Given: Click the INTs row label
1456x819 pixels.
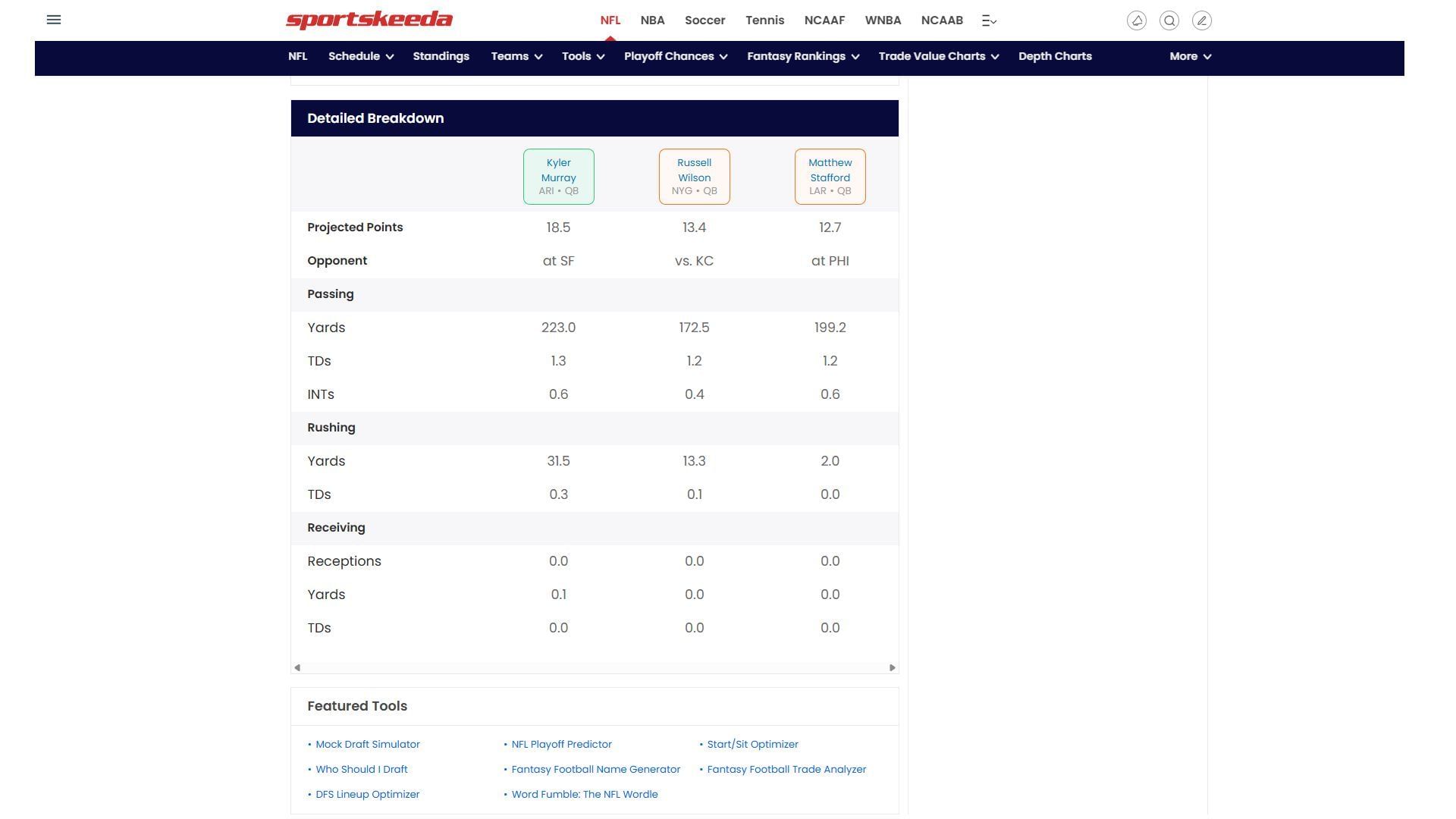Looking at the screenshot, I should pos(320,394).
